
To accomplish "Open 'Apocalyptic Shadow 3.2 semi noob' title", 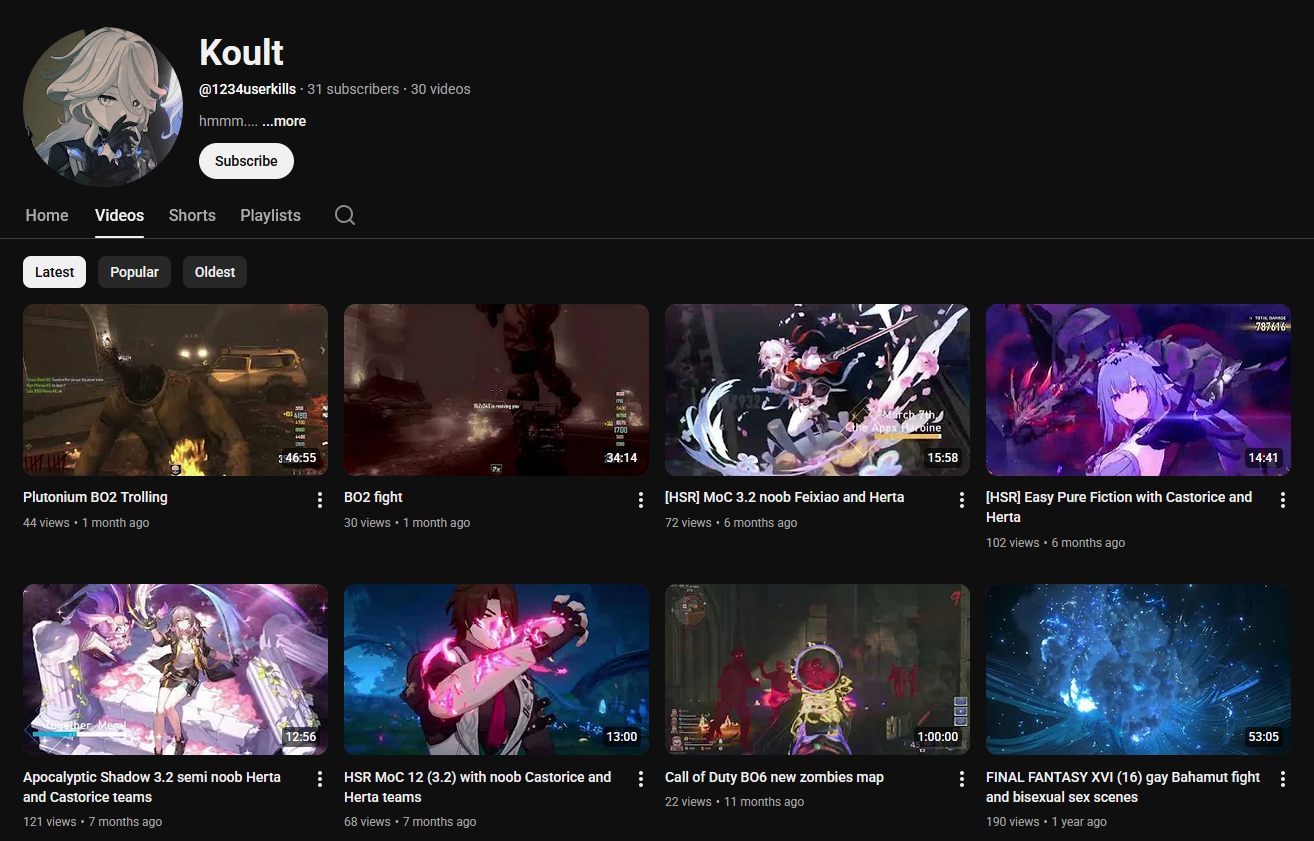I will click(152, 787).
